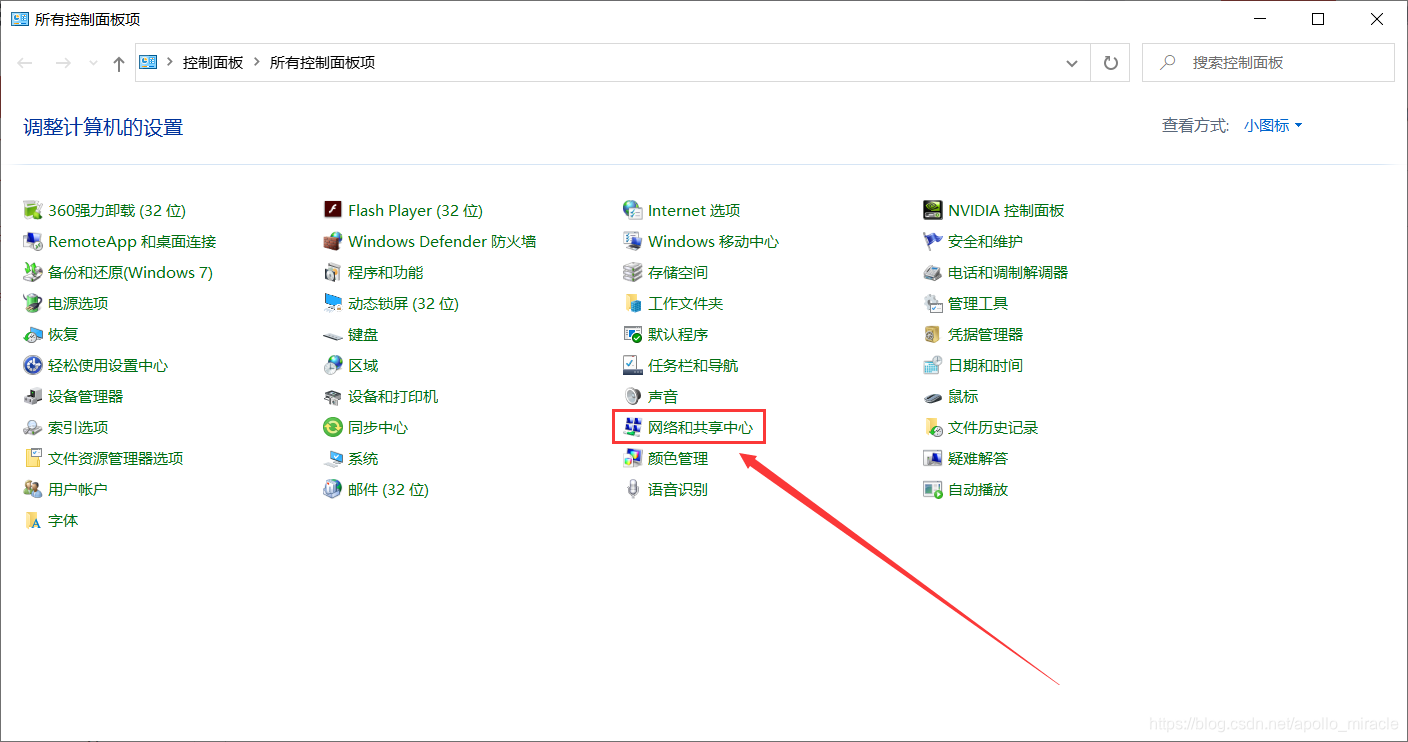Click the 系统 computer icon
Screen dimensions: 1408x742
click(x=333, y=458)
